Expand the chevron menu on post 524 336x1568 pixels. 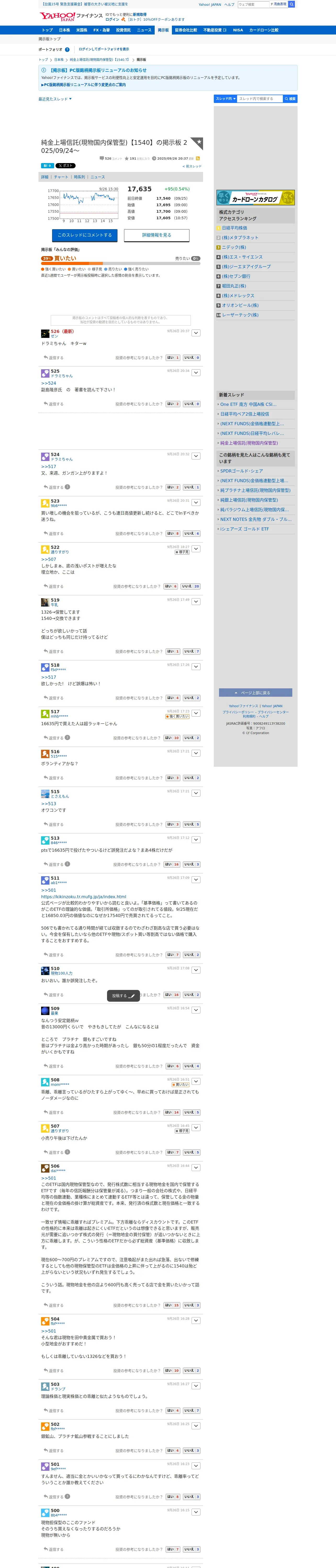[x=196, y=456]
